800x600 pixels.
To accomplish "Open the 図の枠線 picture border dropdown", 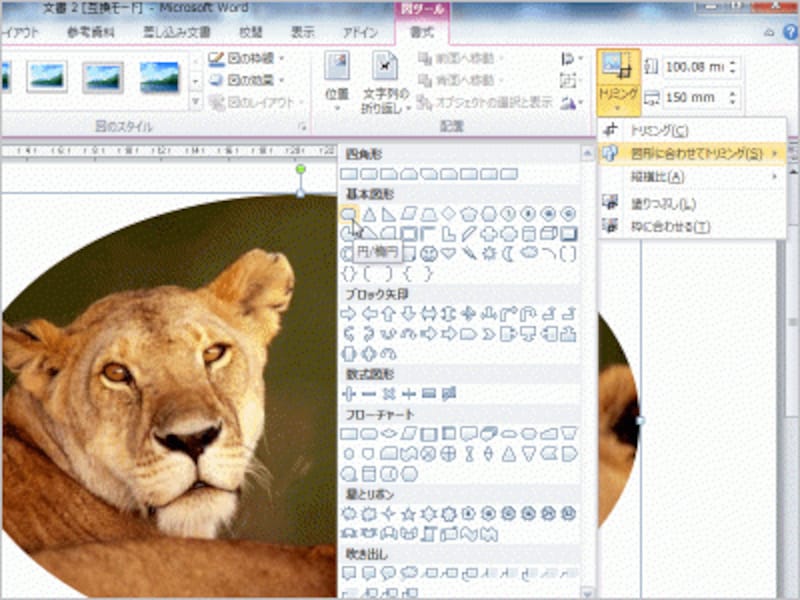I will (247, 59).
